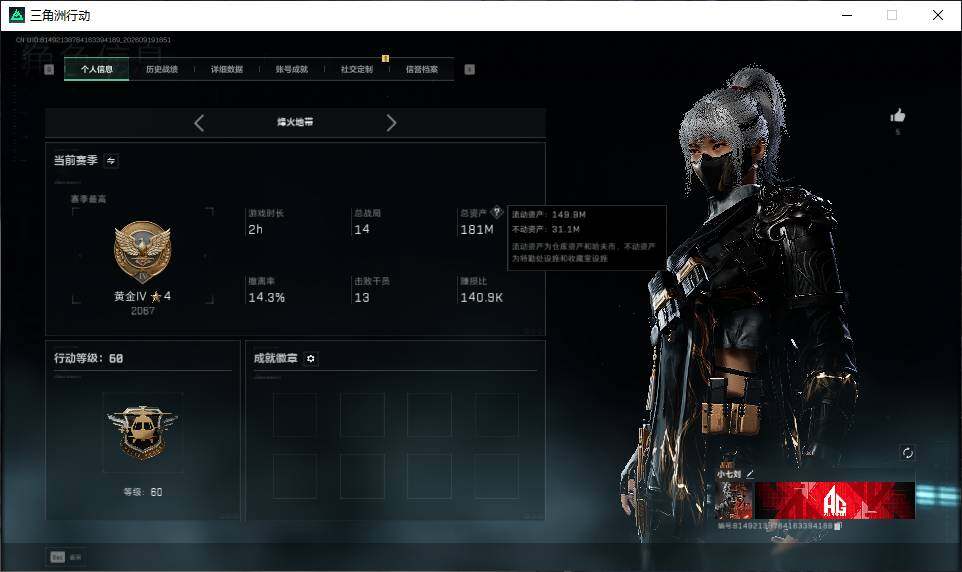Screen dimensions: 962x572
Task: Click the 烽火地带 mode title
Action: coord(295,122)
